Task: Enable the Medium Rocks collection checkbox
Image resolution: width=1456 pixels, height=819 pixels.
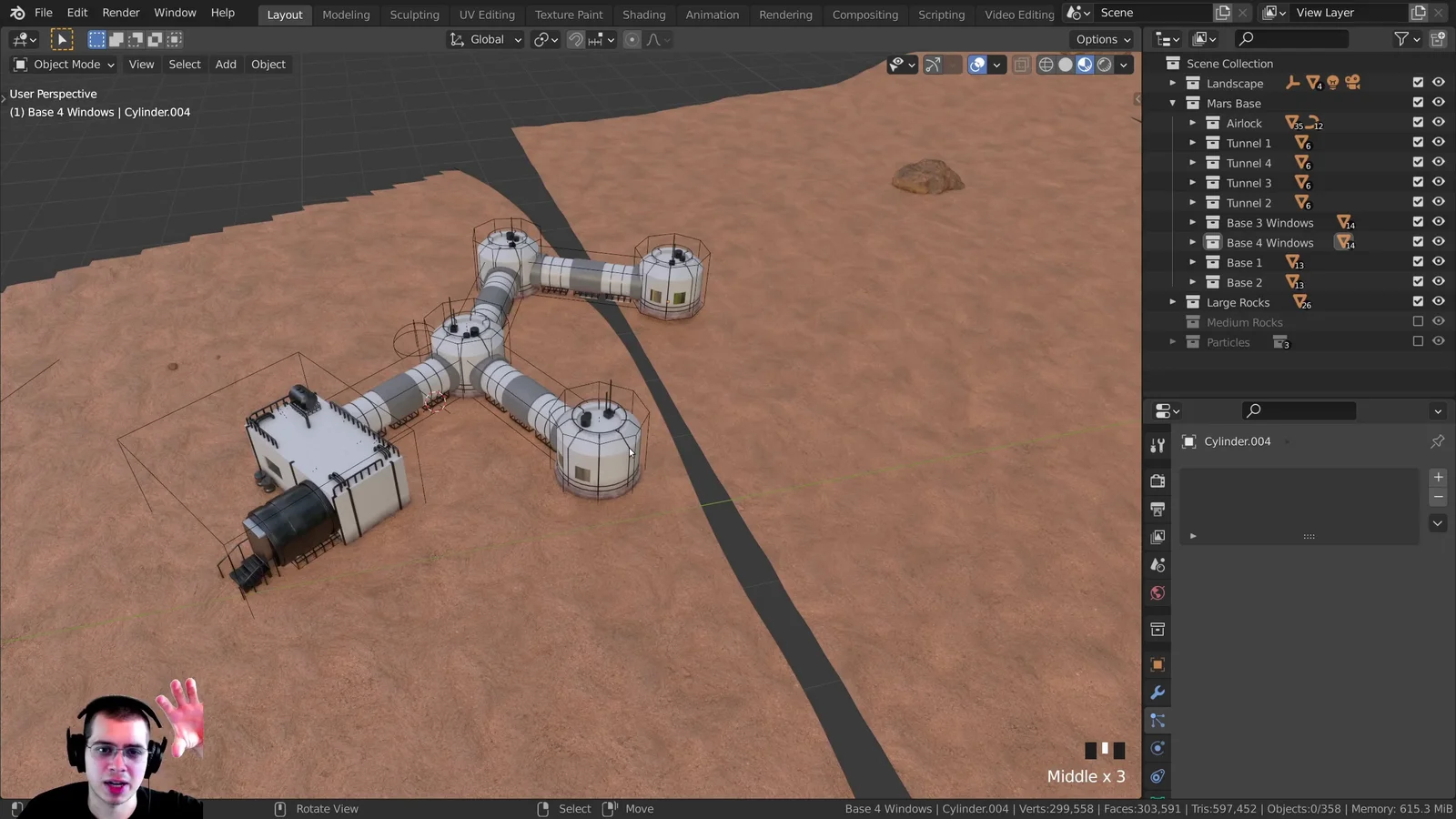Action: pos(1418,321)
